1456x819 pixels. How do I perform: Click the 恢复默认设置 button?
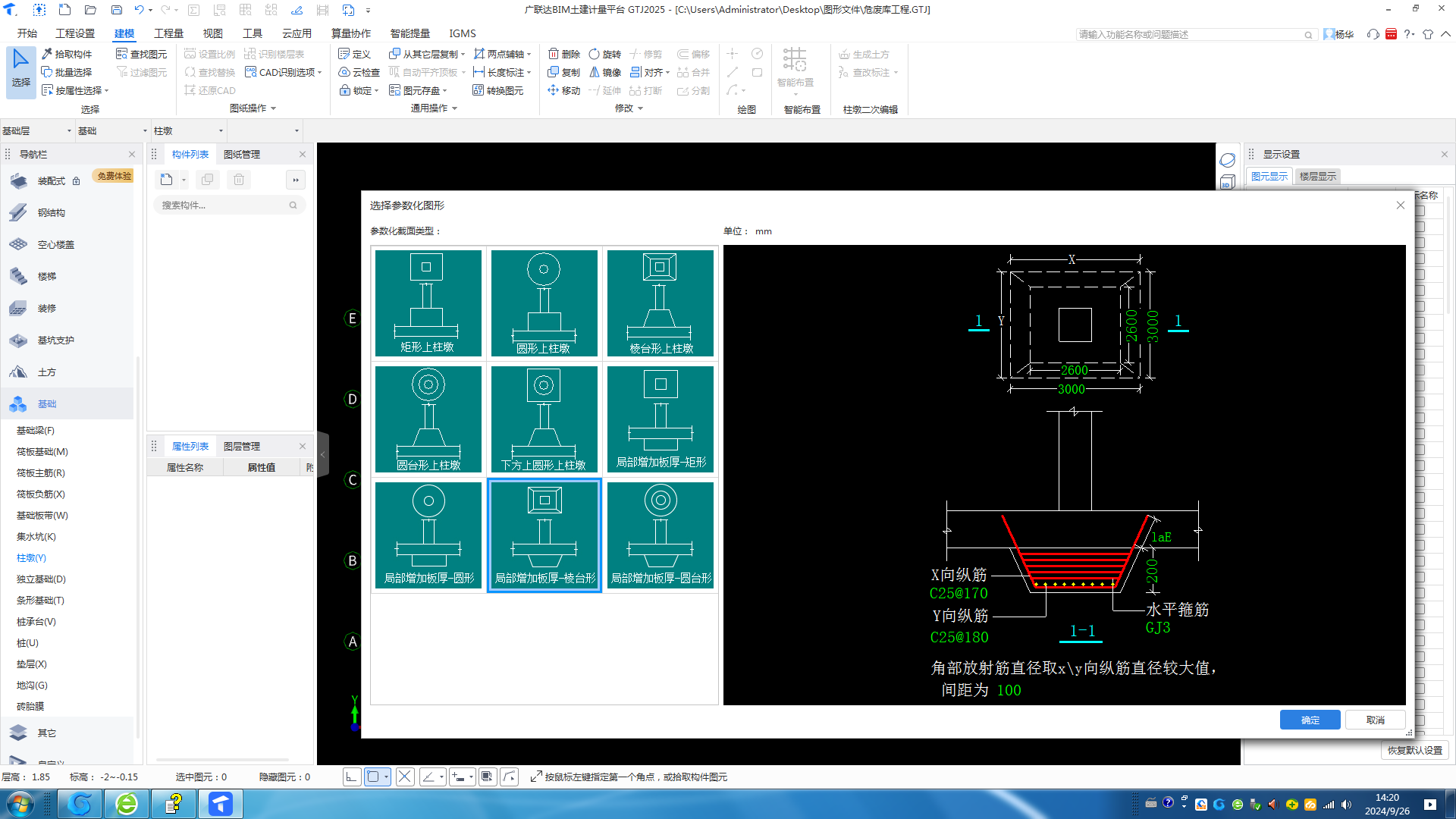click(x=1414, y=750)
